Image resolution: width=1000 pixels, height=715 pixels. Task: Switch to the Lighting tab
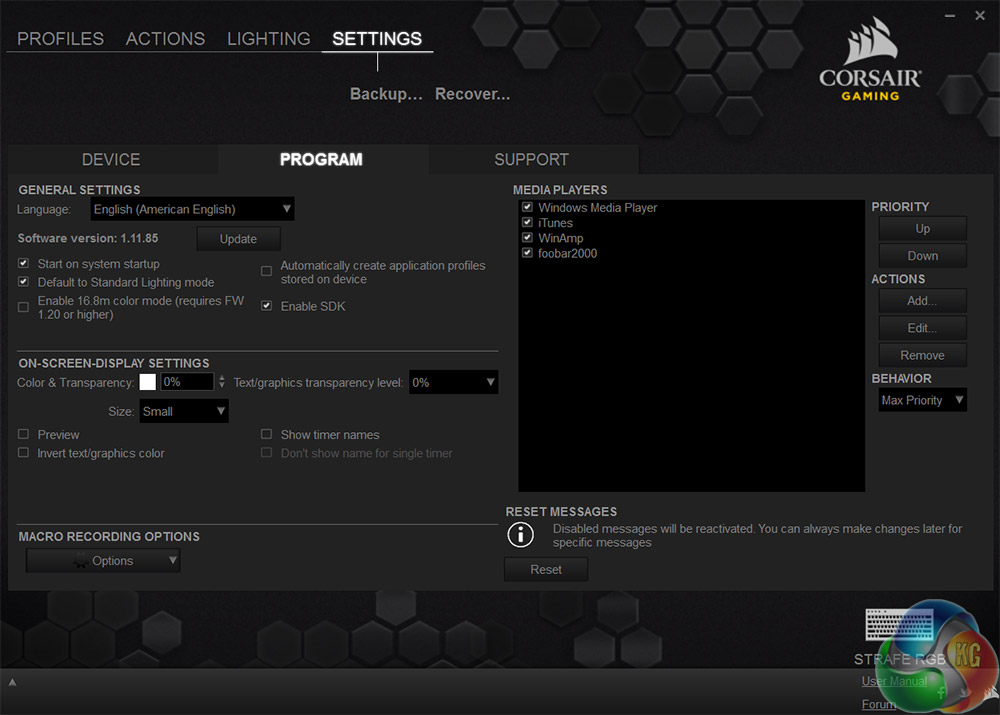pos(268,39)
